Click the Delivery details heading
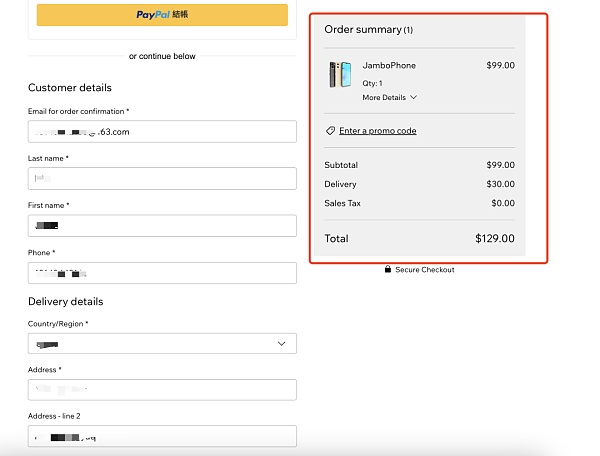Image resolution: width=600 pixels, height=456 pixels. [x=65, y=302]
